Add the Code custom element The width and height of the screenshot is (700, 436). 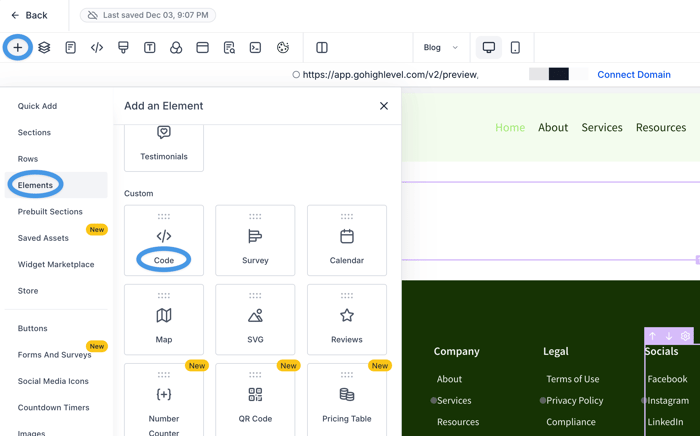[164, 241]
